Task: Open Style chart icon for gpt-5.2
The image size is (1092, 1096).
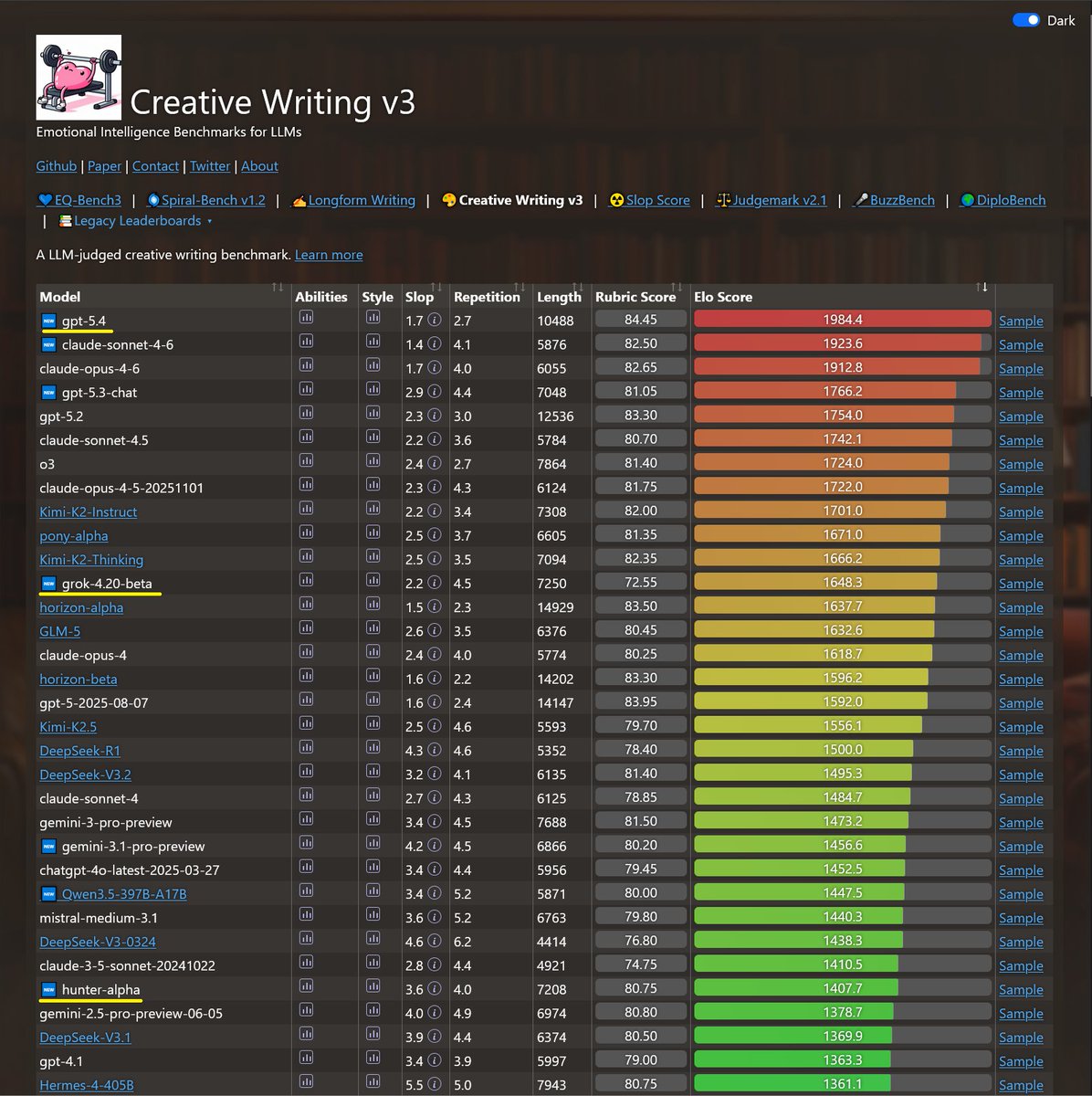Action: (373, 413)
